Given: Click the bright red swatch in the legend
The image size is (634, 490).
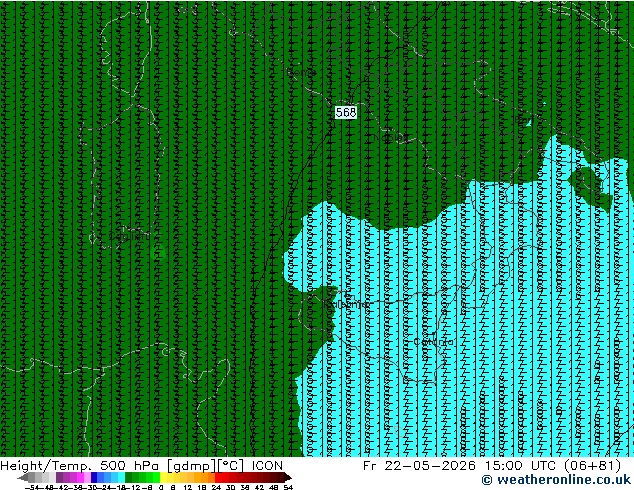Looking at the screenshot, I should click(x=218, y=477).
